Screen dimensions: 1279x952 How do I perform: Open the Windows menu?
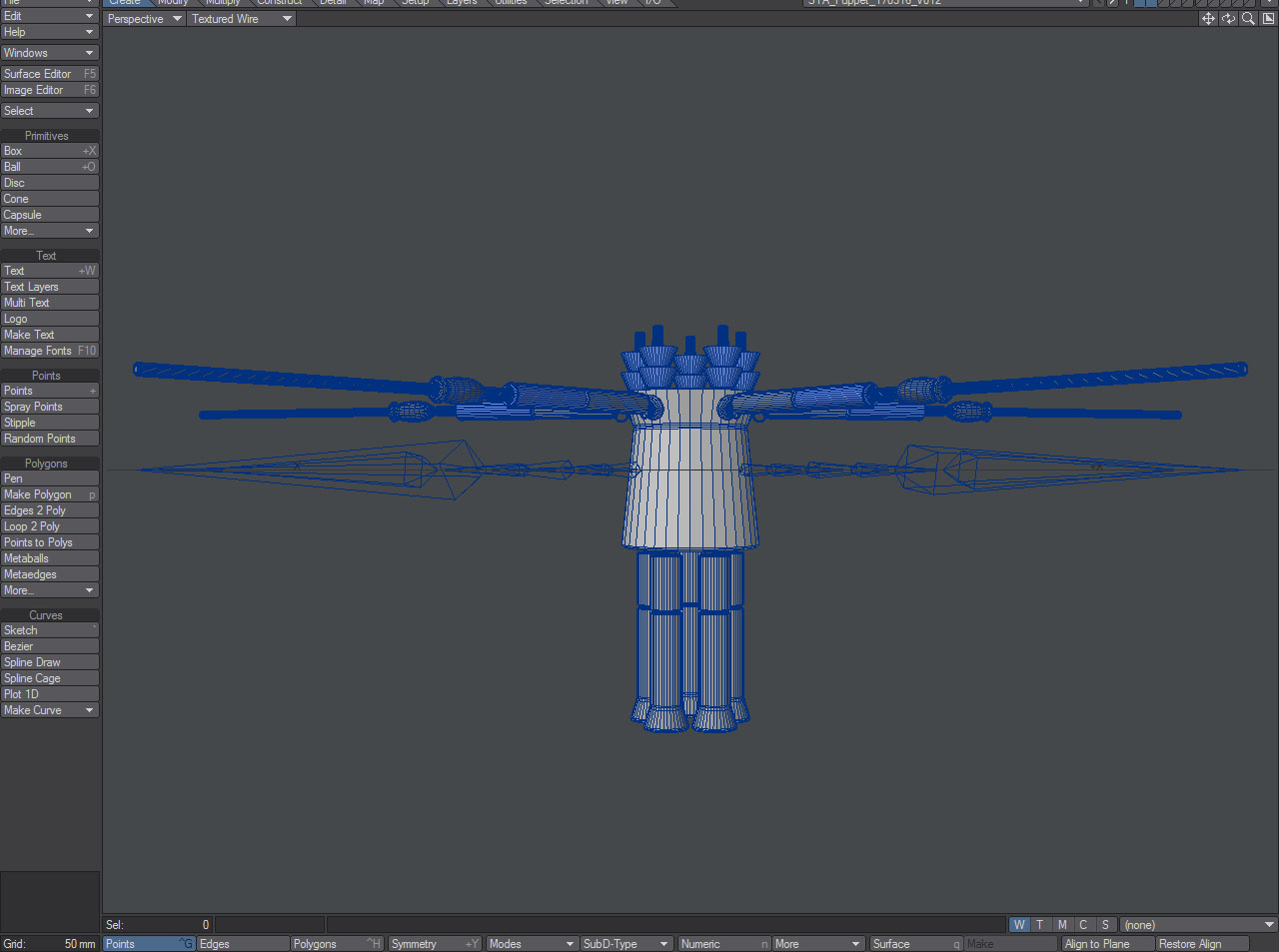point(50,52)
